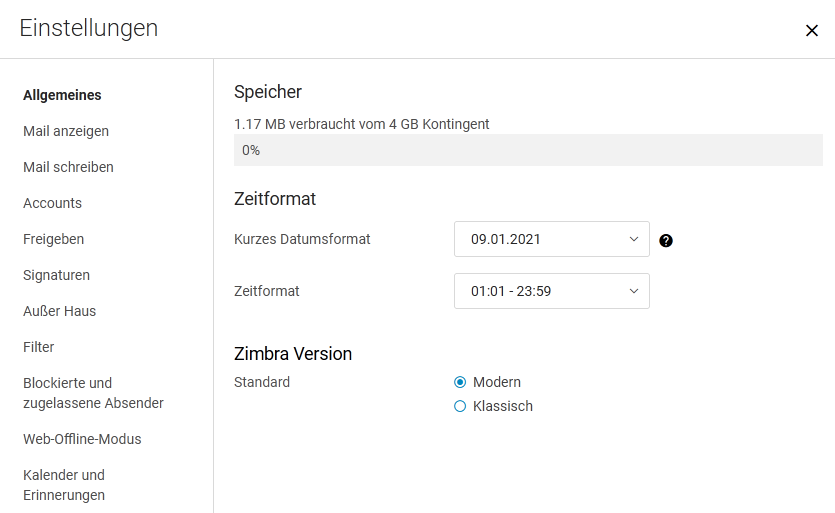This screenshot has height=513, width=835.
Task: Click the storage usage 0% bar
Action: point(528,150)
